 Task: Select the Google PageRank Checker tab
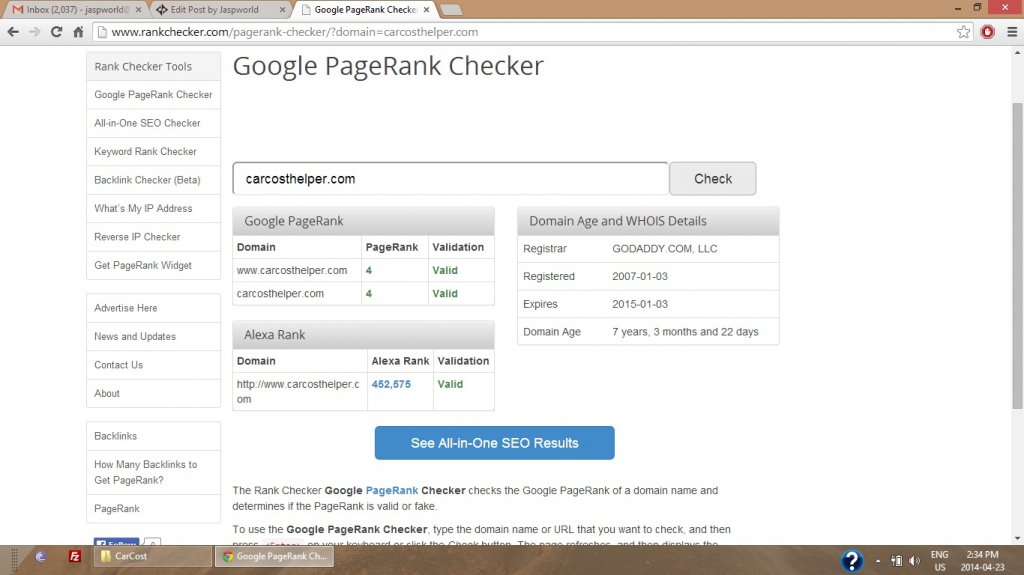coord(364,10)
